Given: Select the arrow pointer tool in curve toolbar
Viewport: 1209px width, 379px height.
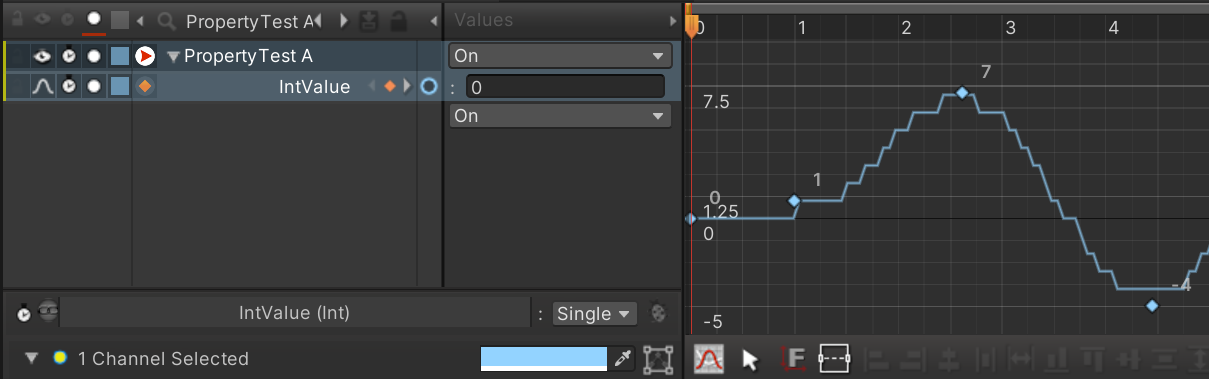Looking at the screenshot, I should click(x=751, y=359).
